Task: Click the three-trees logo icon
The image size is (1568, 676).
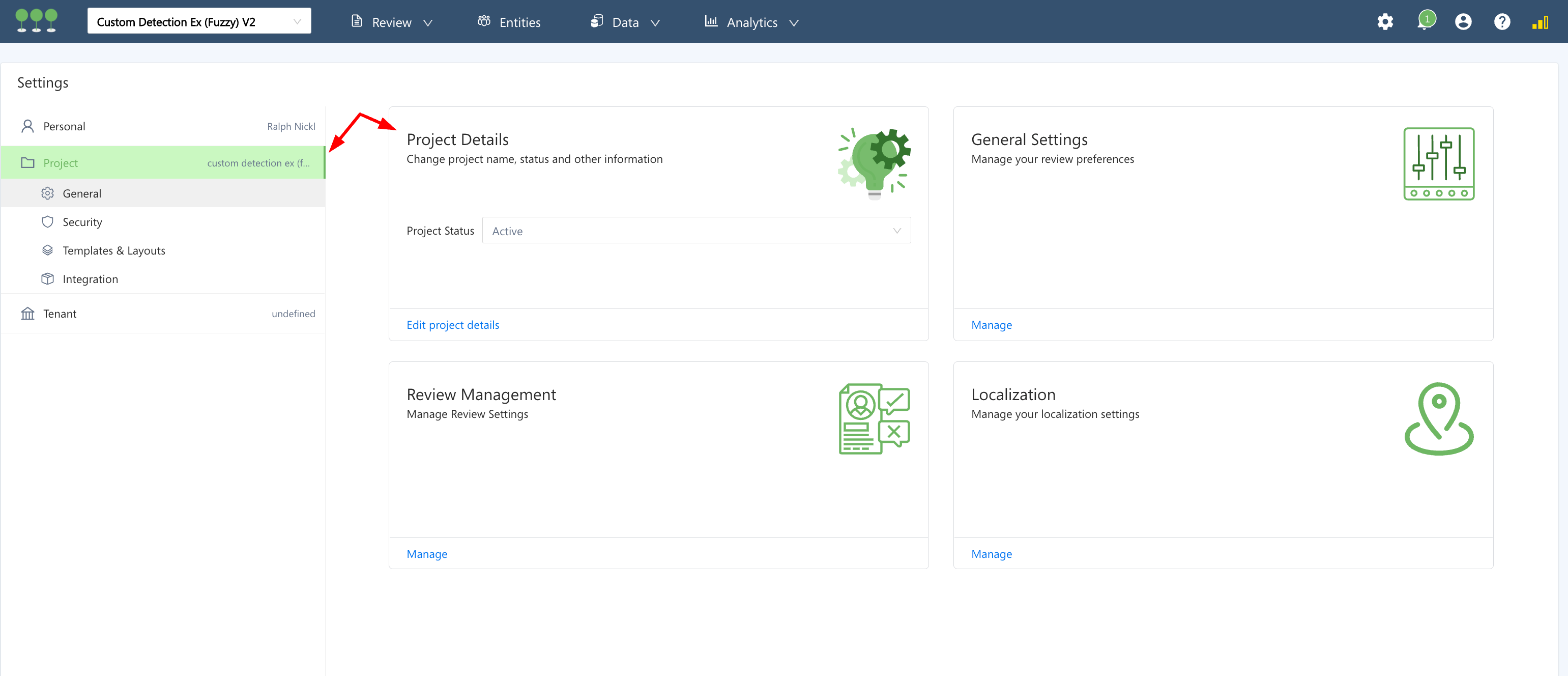Action: pyautogui.click(x=37, y=21)
